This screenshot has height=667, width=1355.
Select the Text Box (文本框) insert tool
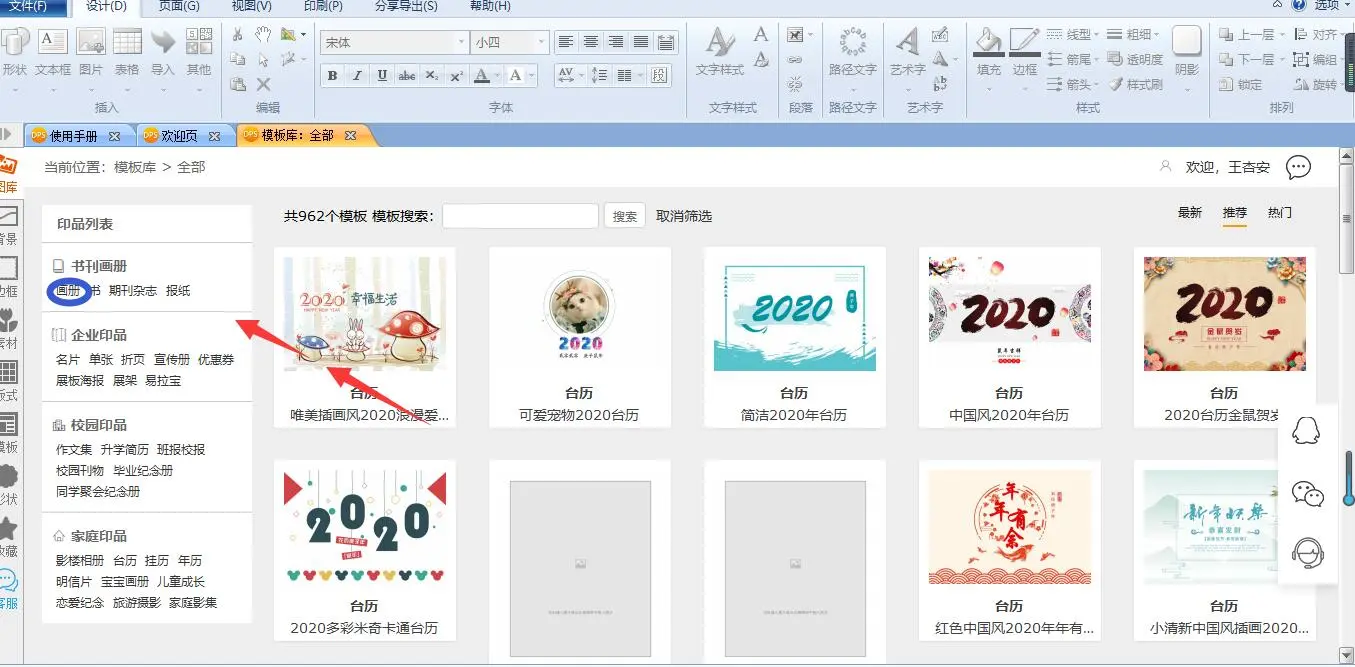(53, 52)
